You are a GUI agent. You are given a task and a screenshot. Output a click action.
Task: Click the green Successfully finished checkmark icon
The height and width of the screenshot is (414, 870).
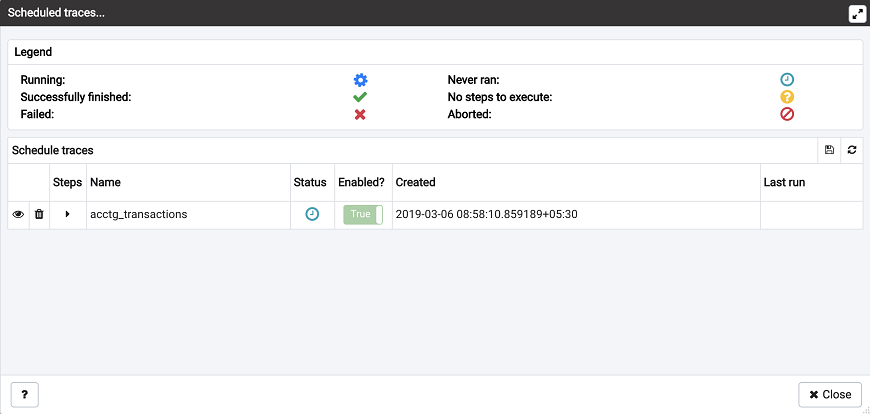(x=360, y=98)
